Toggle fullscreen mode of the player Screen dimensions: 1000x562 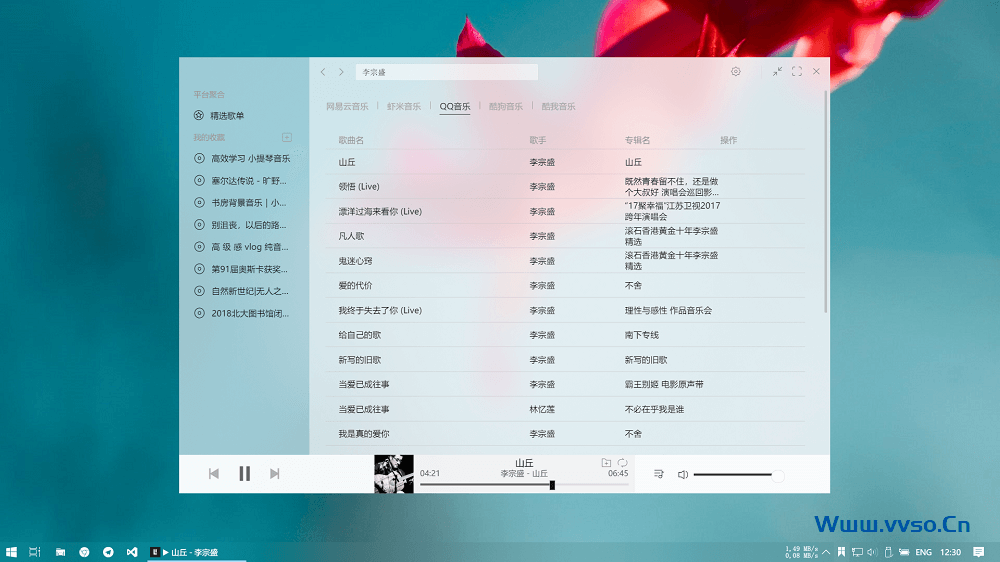click(797, 72)
